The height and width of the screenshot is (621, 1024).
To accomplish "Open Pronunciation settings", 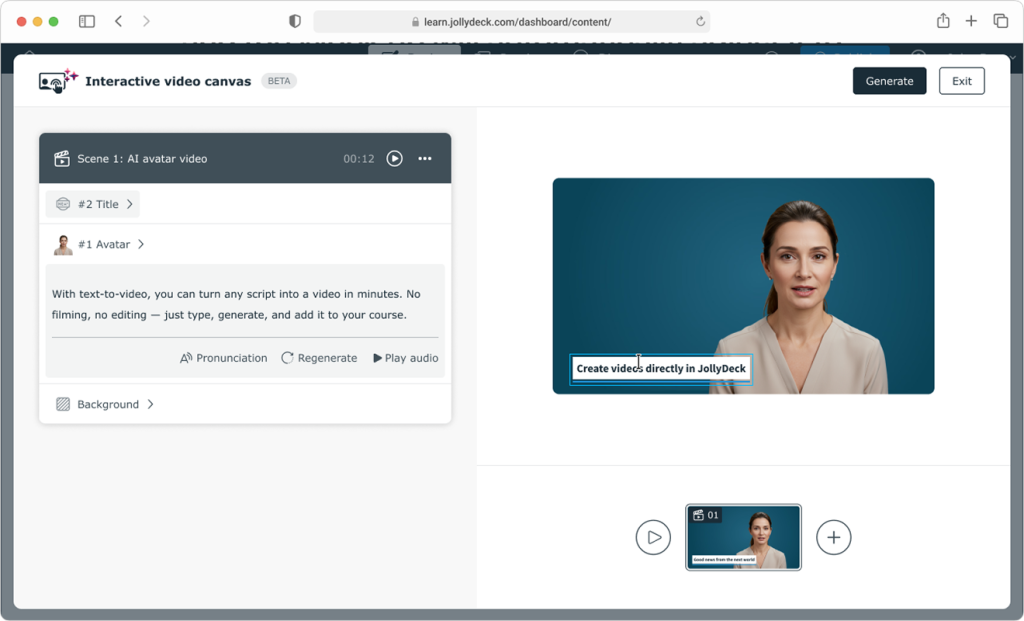I will tap(223, 358).
